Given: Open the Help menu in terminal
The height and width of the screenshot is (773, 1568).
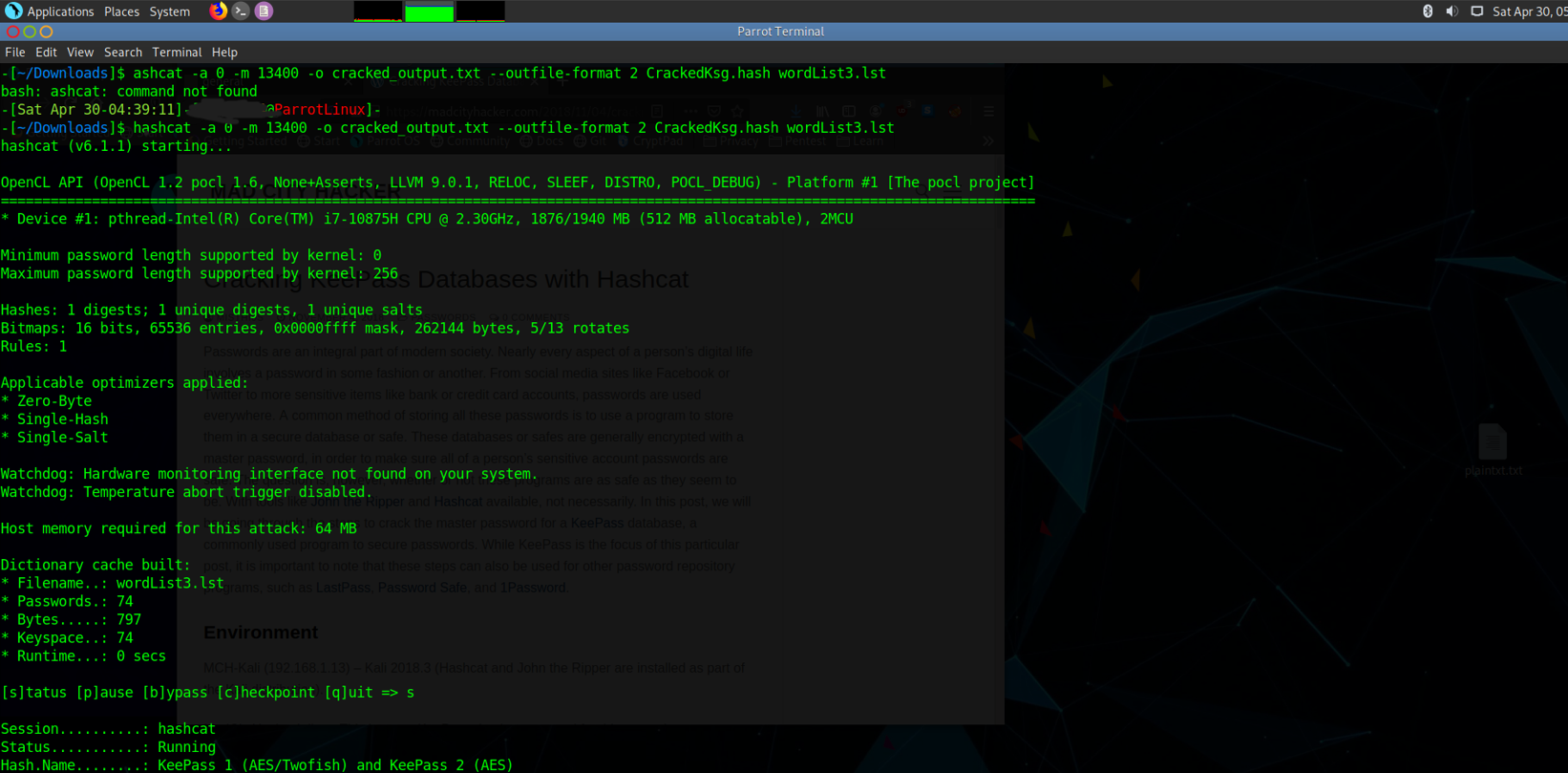Looking at the screenshot, I should click(224, 53).
